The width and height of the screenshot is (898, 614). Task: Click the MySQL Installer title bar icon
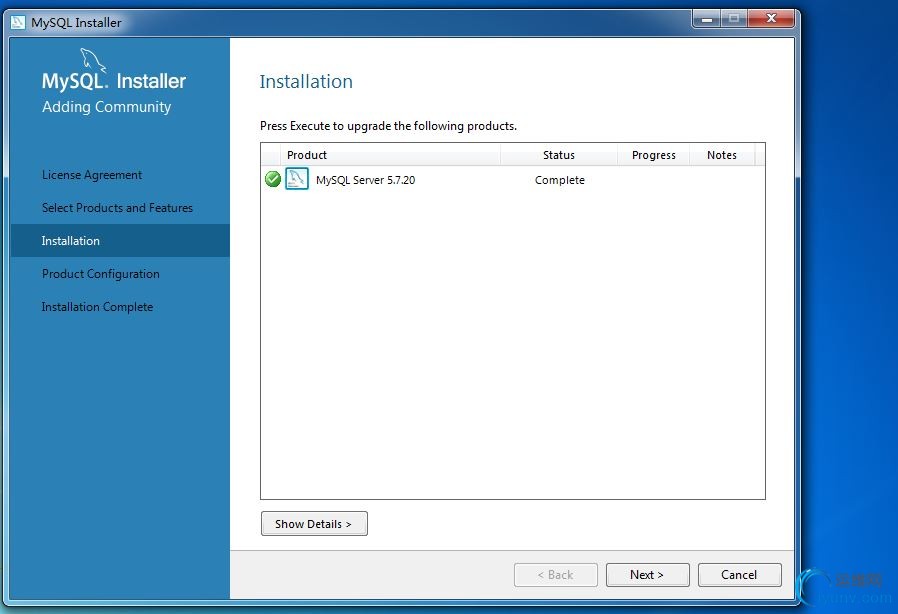point(18,22)
